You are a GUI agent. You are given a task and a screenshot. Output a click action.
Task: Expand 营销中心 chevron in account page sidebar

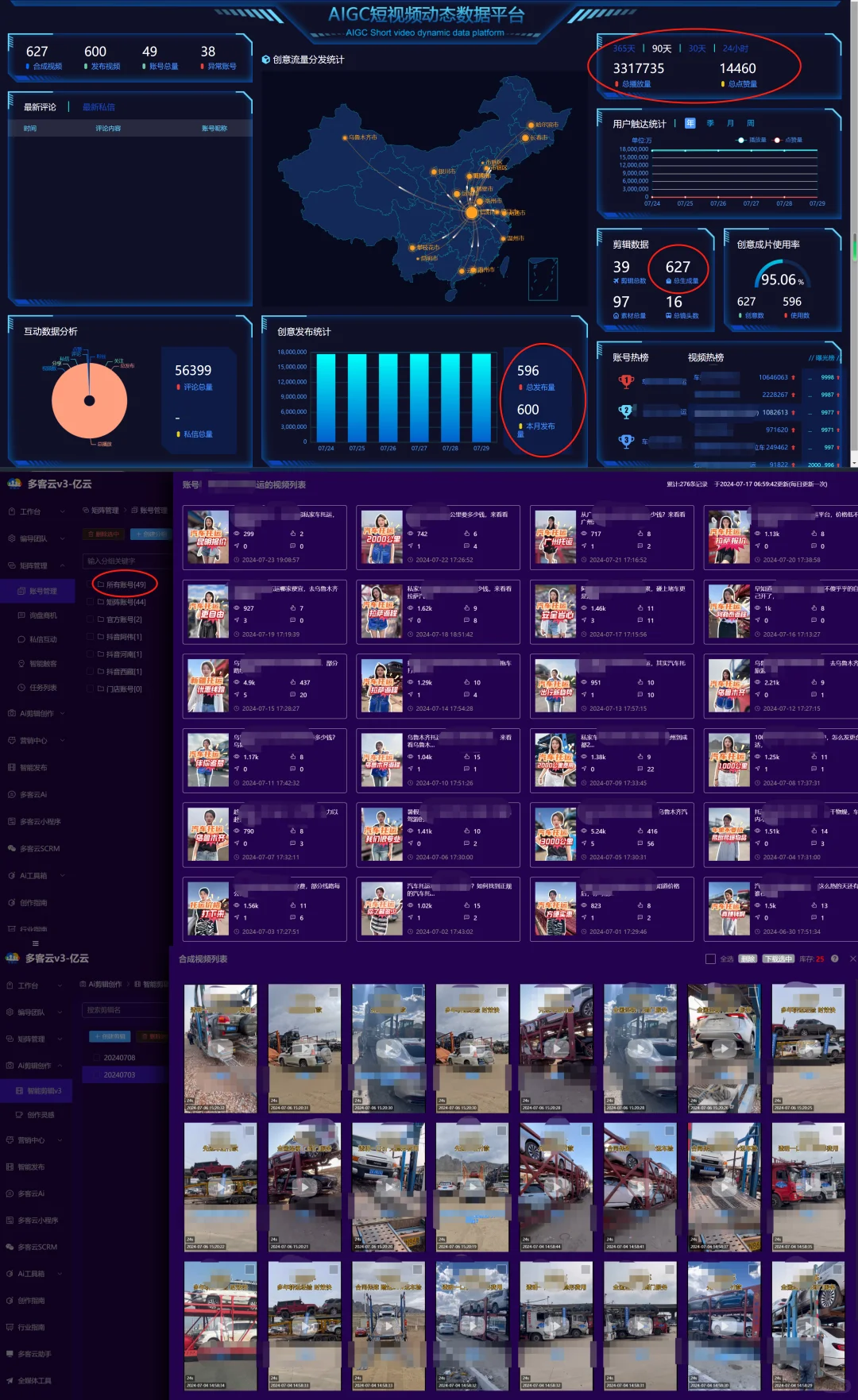(x=62, y=740)
